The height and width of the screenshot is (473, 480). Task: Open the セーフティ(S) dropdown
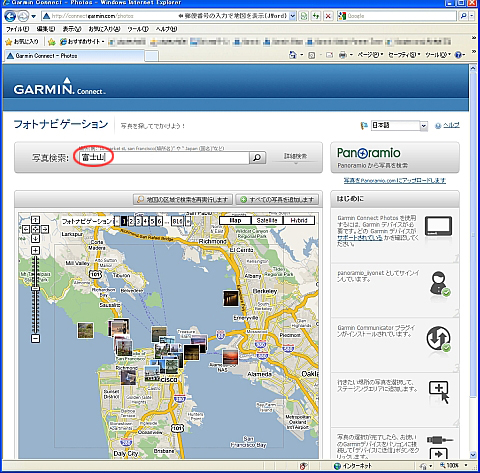pyautogui.click(x=404, y=55)
